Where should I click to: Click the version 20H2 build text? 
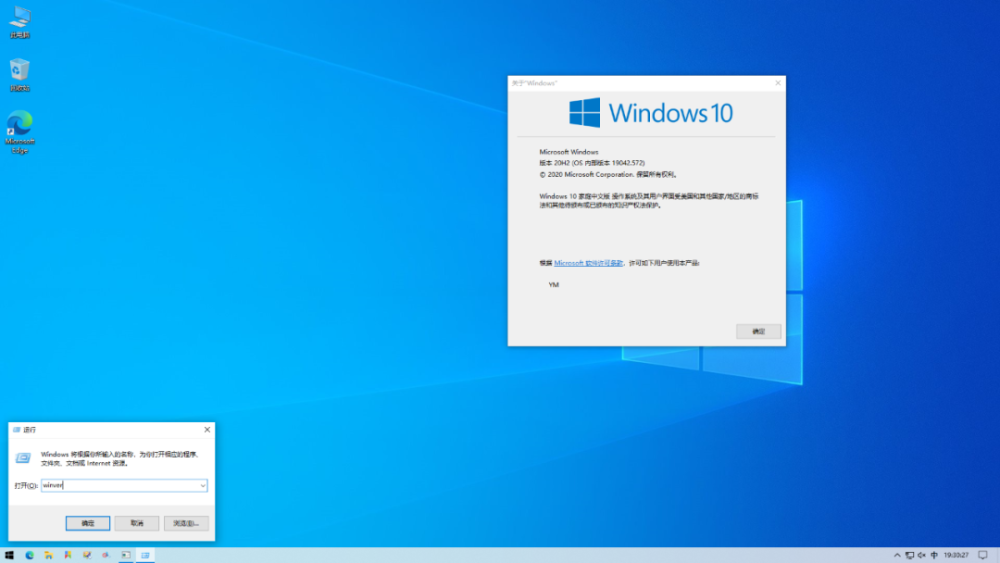[592, 163]
